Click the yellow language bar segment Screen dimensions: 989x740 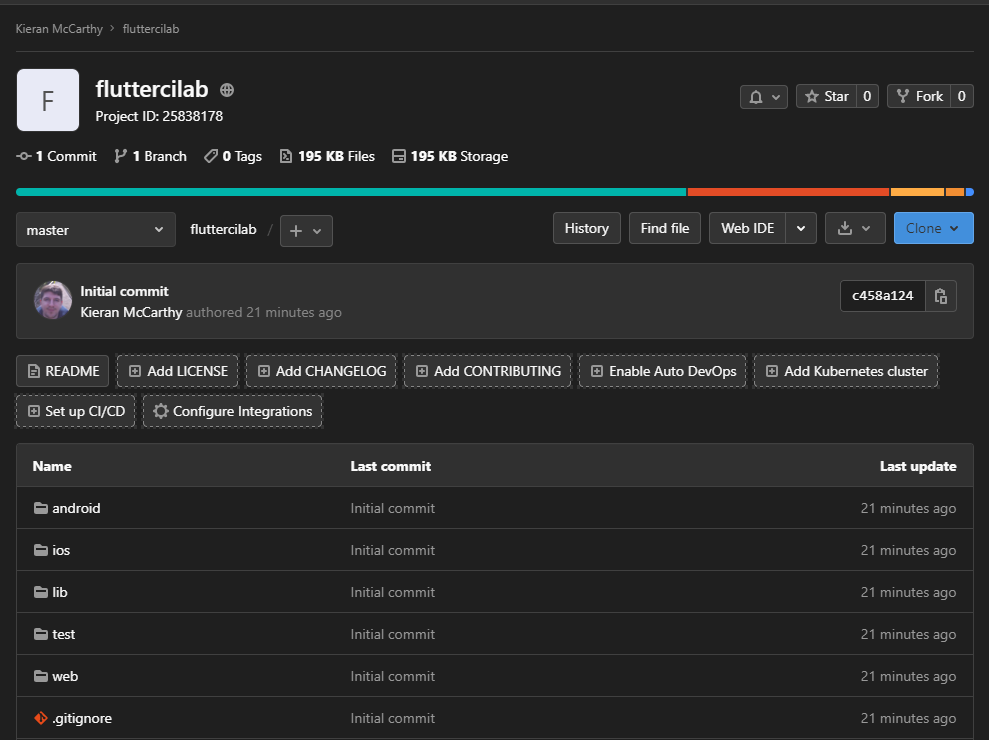(x=917, y=192)
